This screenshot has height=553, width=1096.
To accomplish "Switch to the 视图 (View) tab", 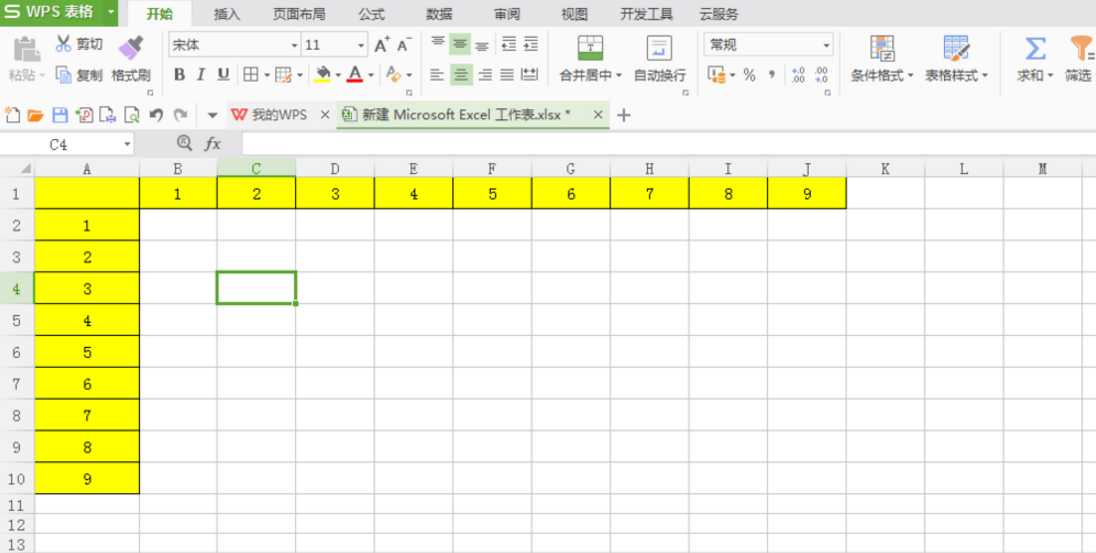I will pos(575,14).
